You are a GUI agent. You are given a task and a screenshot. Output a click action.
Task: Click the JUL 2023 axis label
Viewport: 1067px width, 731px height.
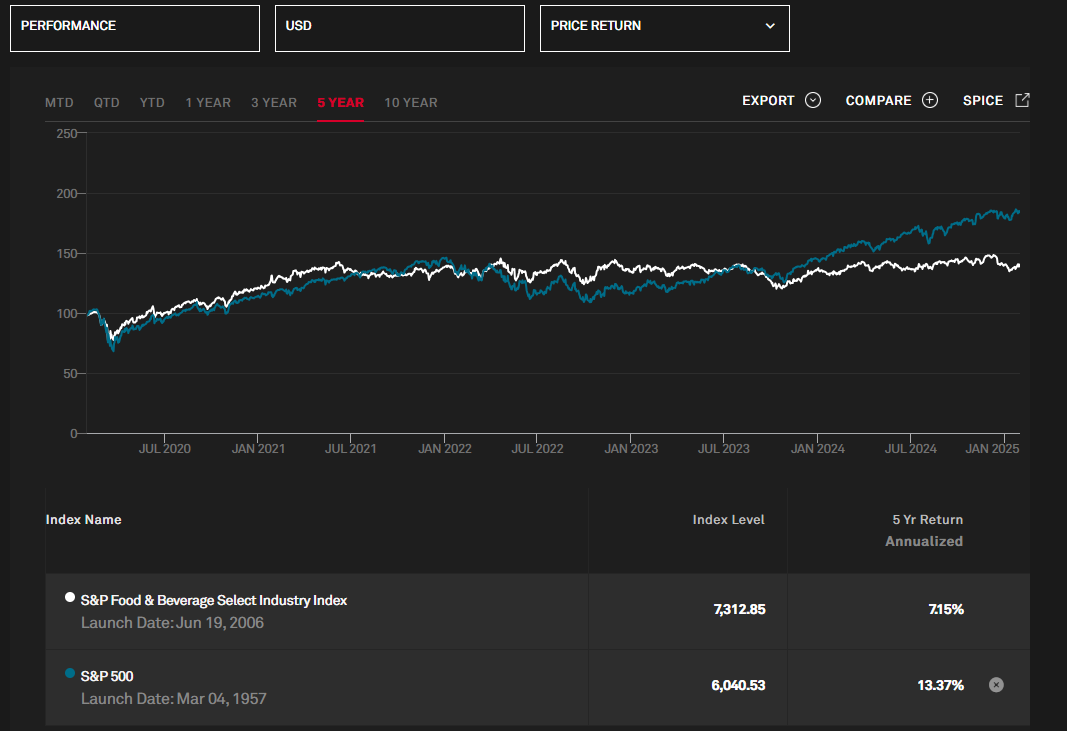723,449
